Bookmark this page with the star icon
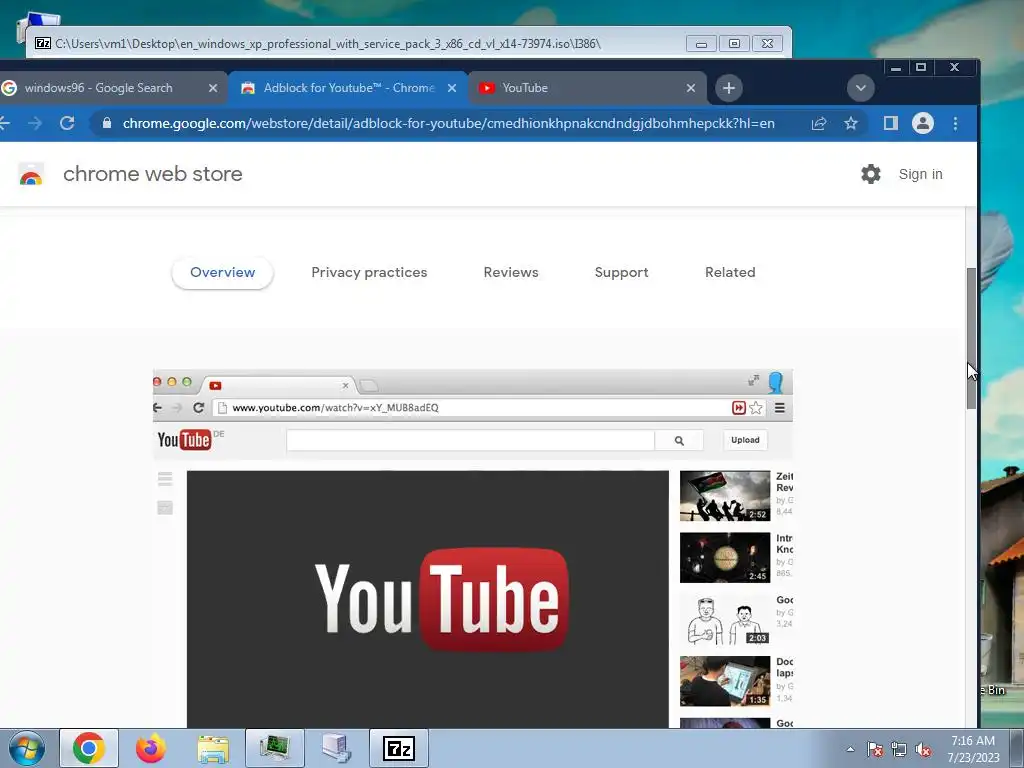The image size is (1024, 768). pyautogui.click(x=850, y=123)
